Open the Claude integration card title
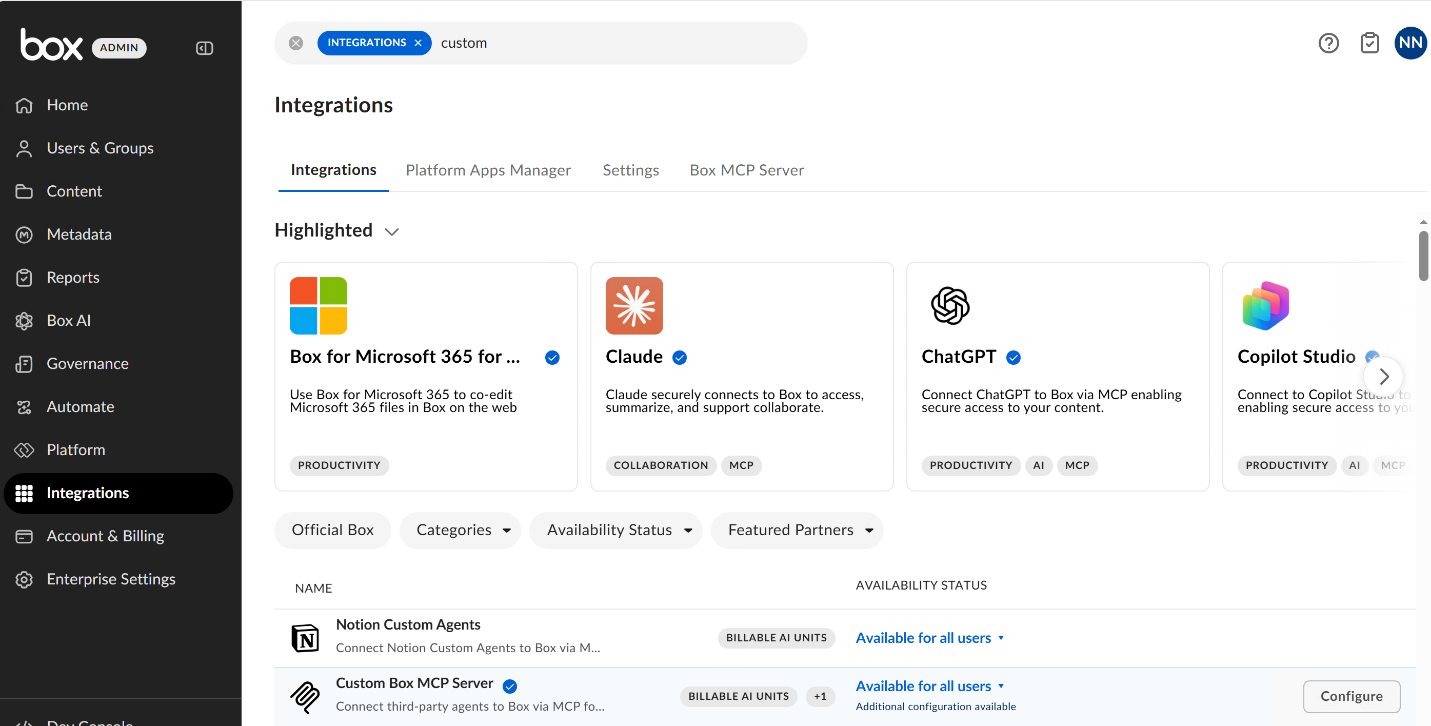This screenshot has height=726, width=1431. [634, 357]
